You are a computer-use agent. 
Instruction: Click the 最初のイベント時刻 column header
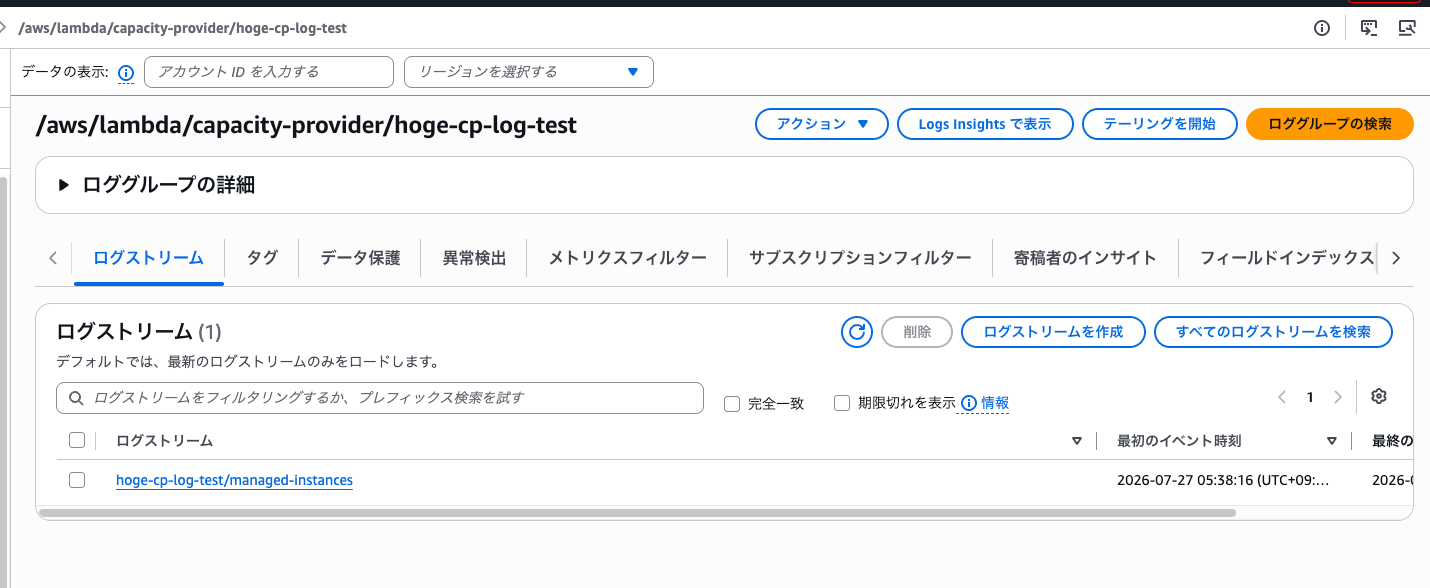(x=1179, y=441)
